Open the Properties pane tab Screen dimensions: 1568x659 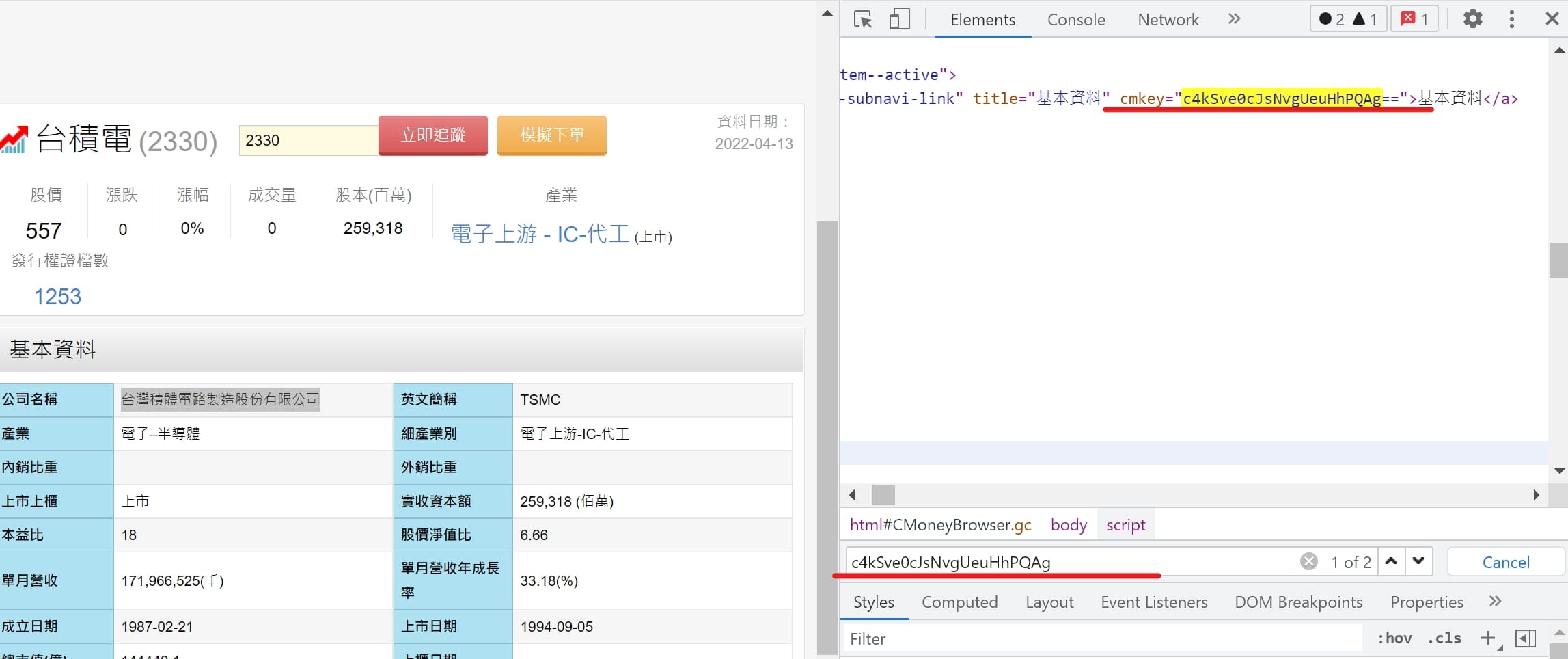click(1427, 602)
